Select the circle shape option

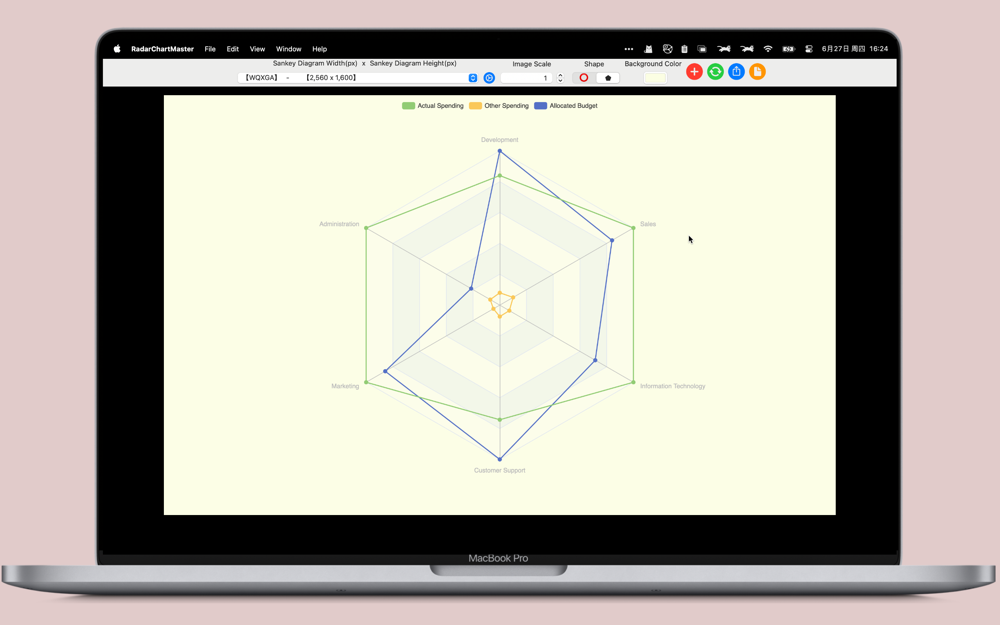[x=584, y=78]
